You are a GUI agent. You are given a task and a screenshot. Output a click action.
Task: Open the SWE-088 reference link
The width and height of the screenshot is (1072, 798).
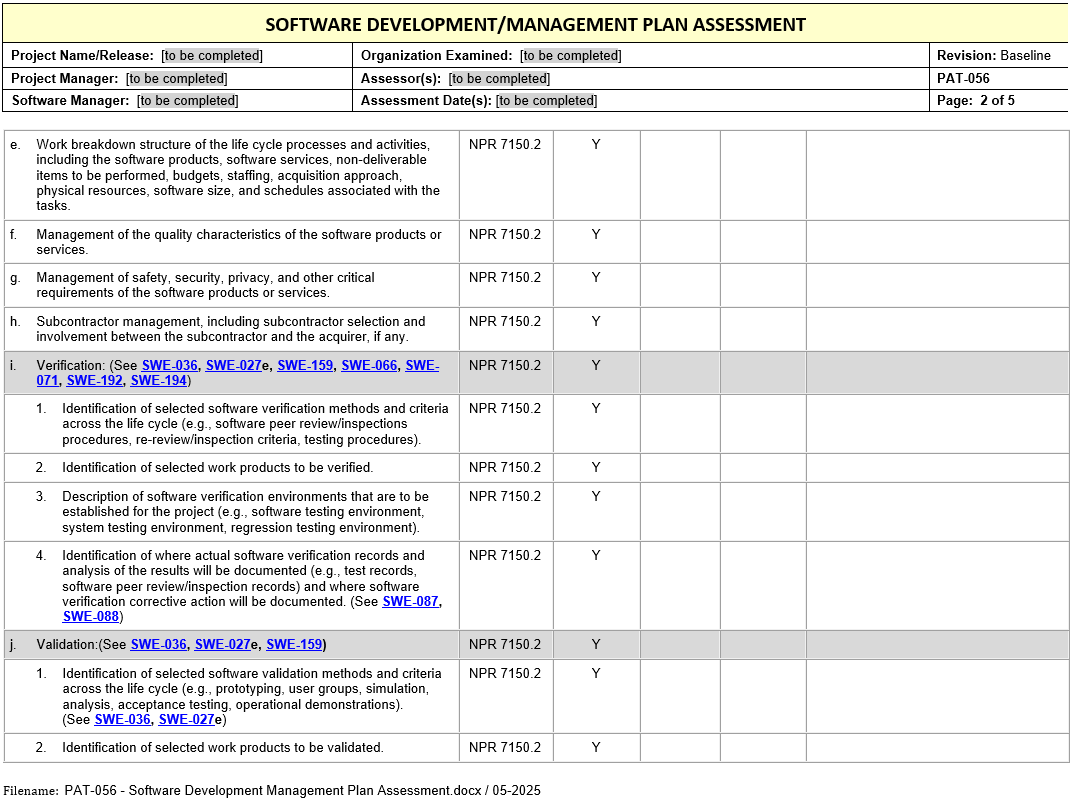point(90,617)
